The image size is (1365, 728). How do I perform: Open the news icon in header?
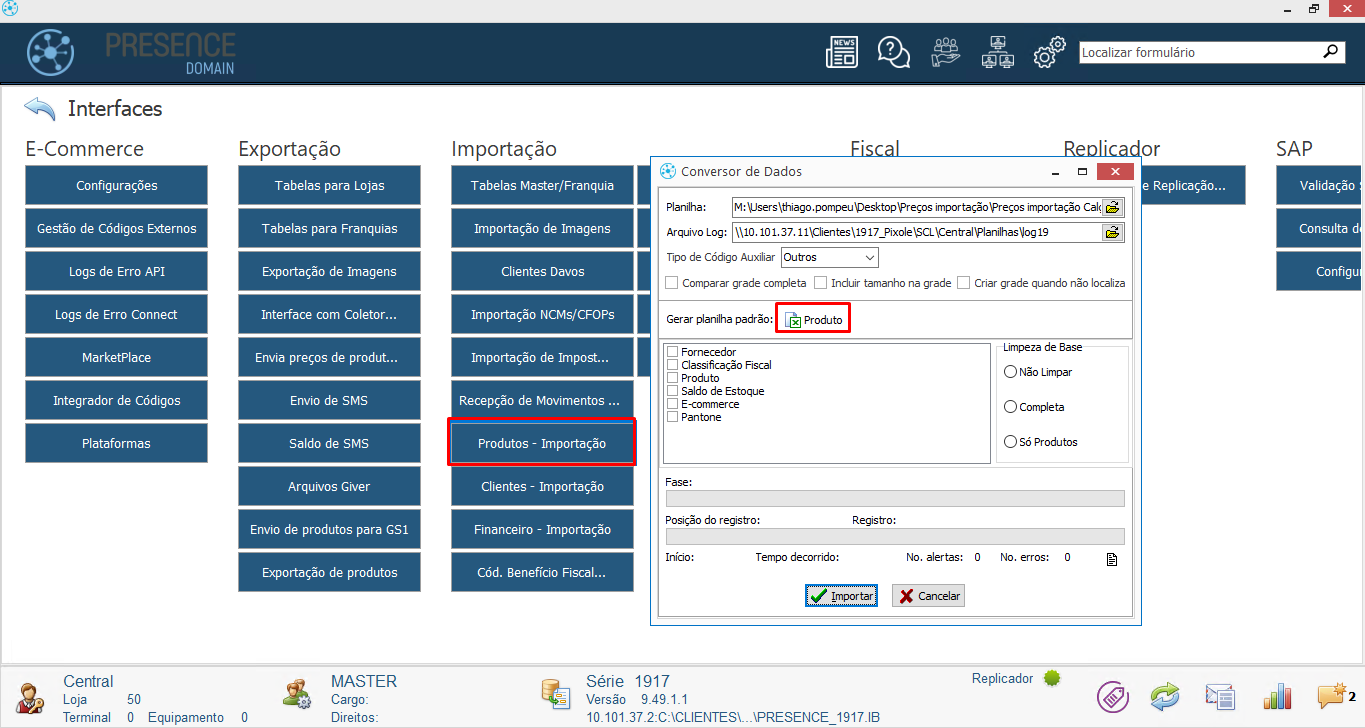[x=842, y=52]
